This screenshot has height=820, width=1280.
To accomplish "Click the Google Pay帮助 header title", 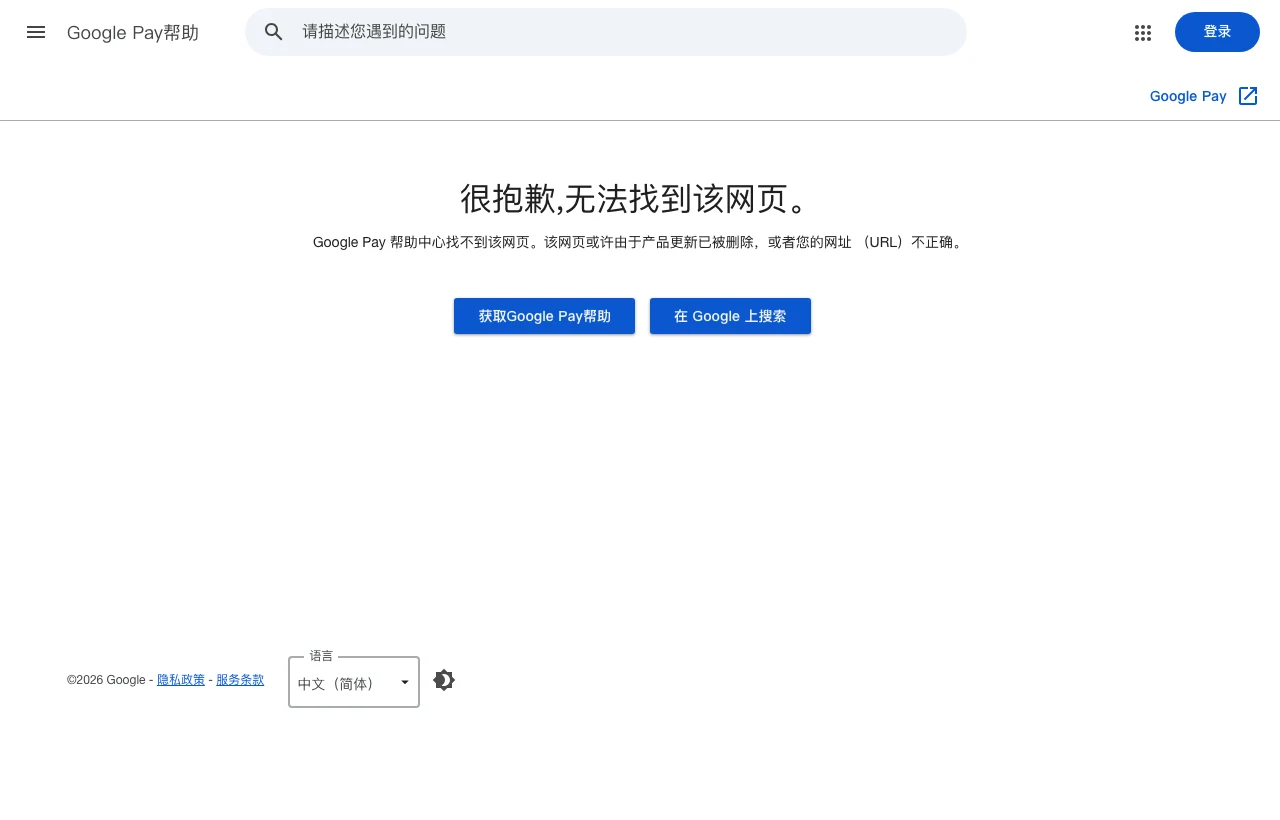I will (133, 33).
